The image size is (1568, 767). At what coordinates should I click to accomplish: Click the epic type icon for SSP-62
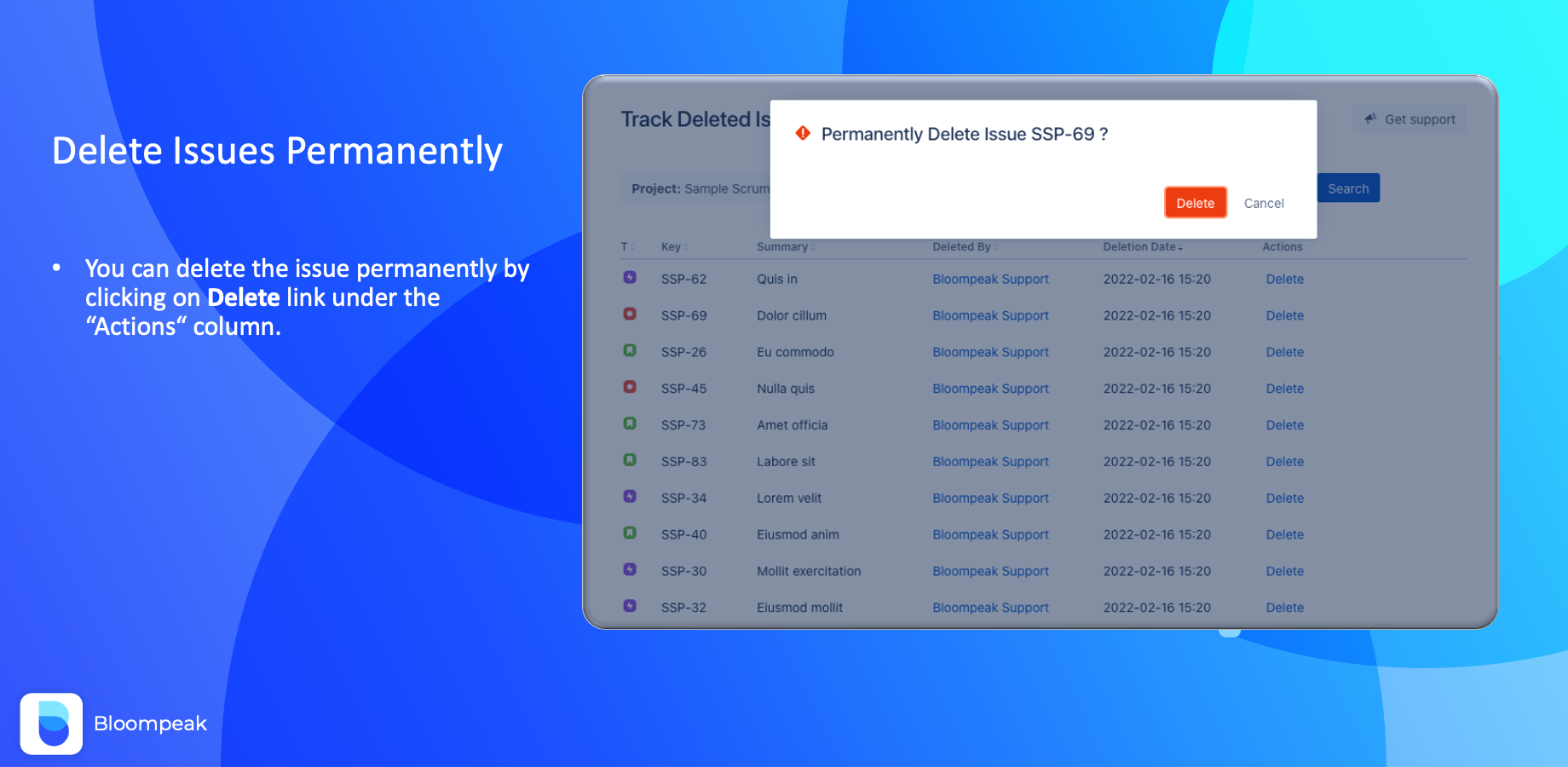(630, 278)
